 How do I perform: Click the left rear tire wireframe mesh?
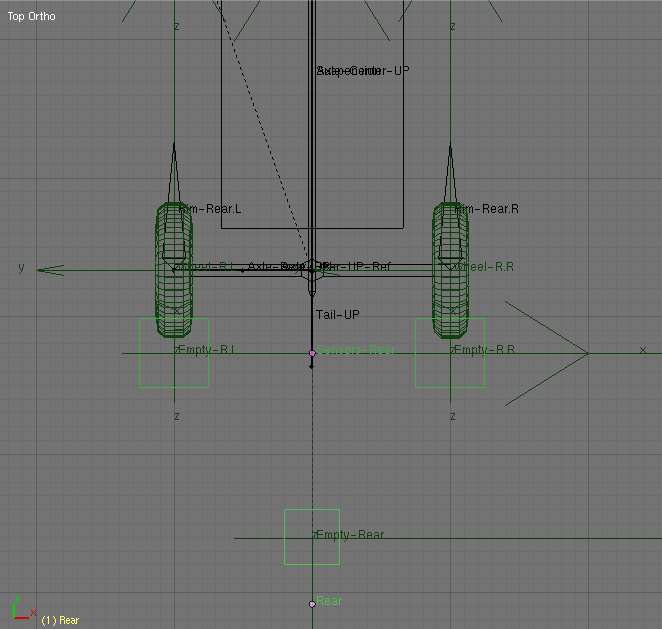pyautogui.click(x=174, y=270)
